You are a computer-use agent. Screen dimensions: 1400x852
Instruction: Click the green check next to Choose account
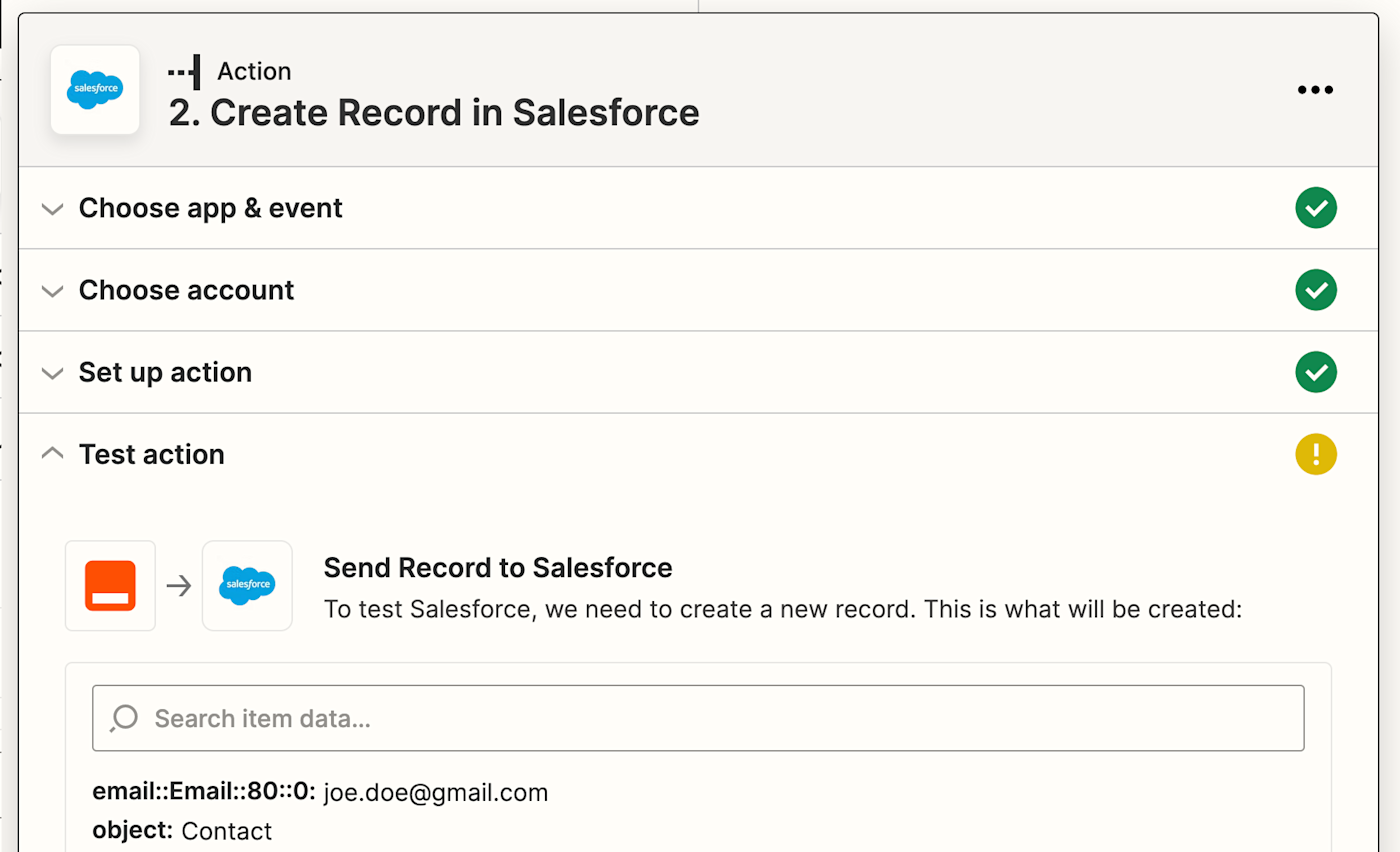1316,290
